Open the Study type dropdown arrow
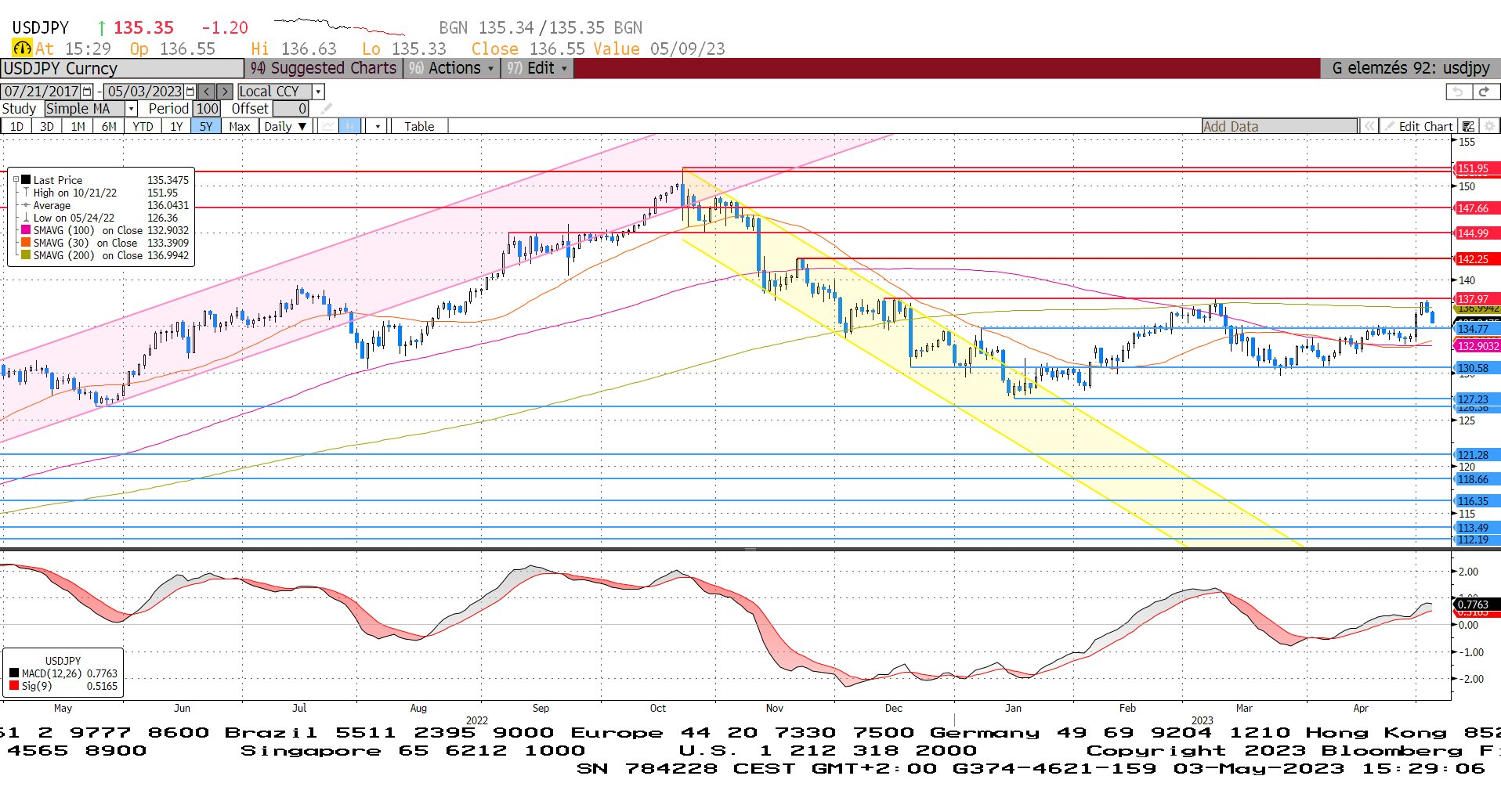 [132, 109]
